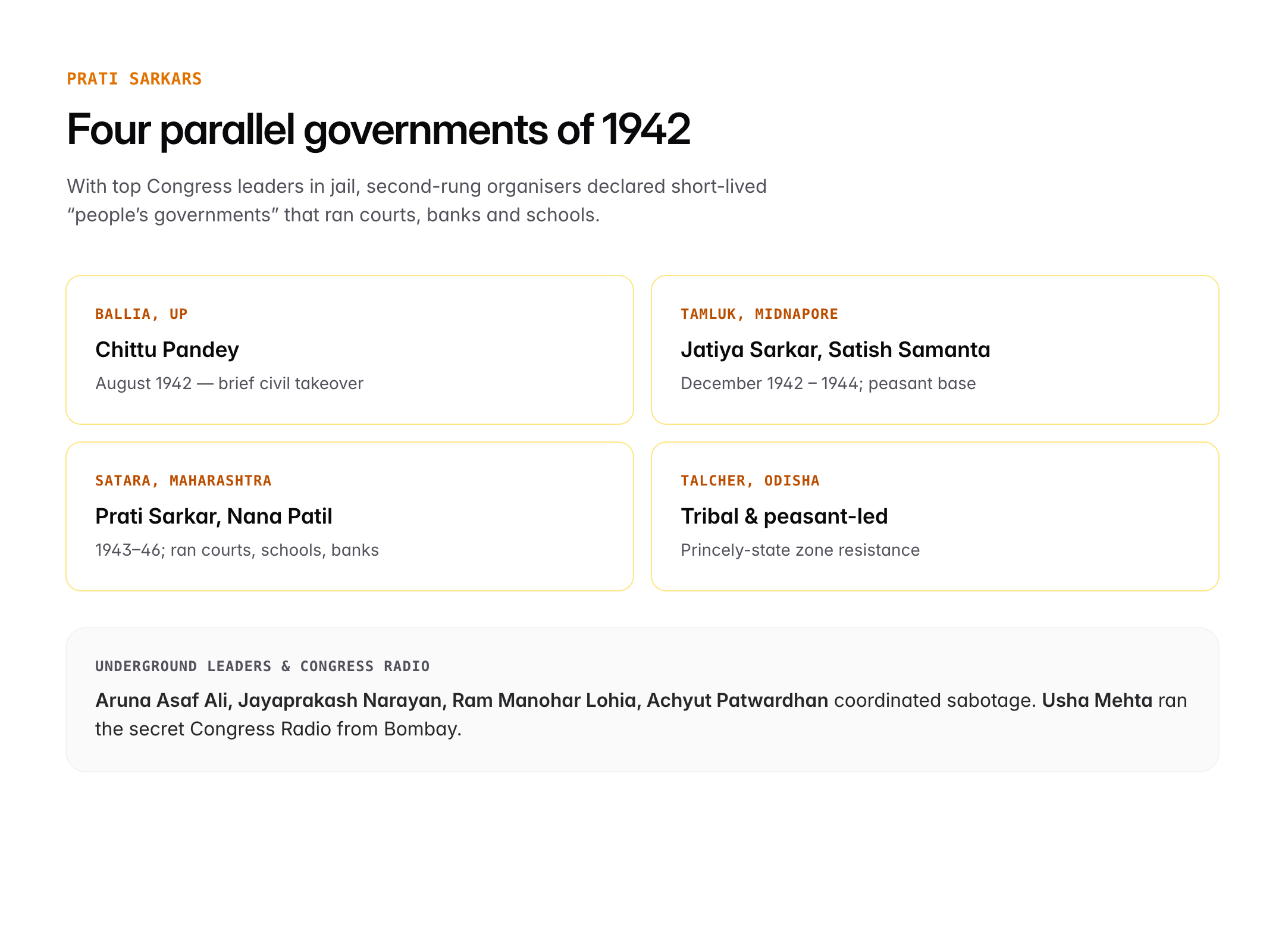The image size is (1285, 952).
Task: Select the TAMLUK, MIDNAPORE label
Action: (759, 314)
